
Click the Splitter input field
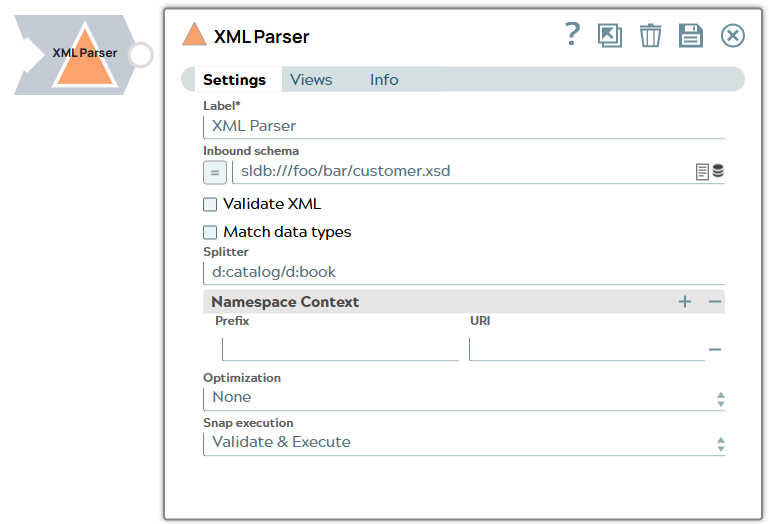464,272
